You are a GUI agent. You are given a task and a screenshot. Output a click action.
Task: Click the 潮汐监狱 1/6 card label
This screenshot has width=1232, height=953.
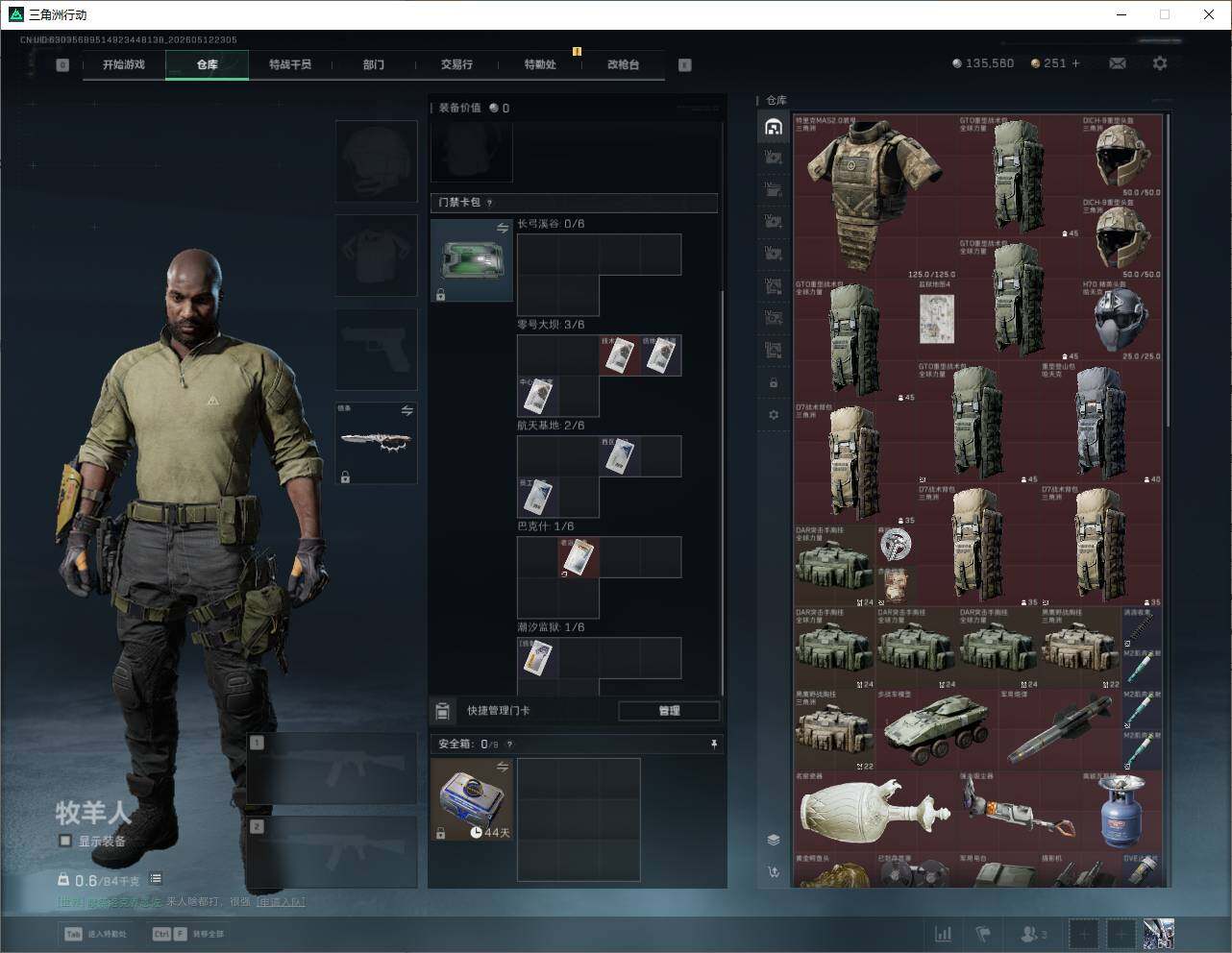(551, 627)
